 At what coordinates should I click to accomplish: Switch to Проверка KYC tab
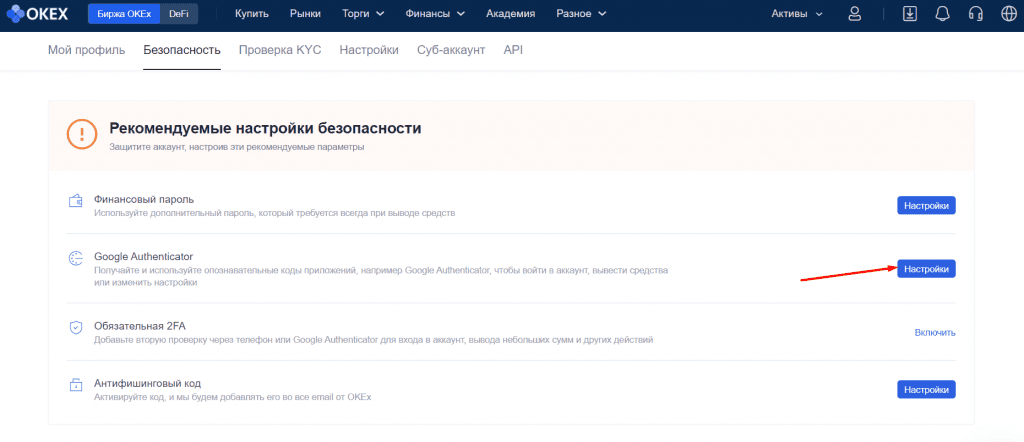280,50
